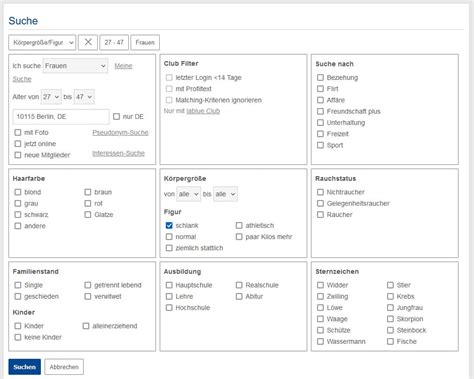474x379 pixels.
Task: Check the Hochschule education box
Action: pos(169,308)
